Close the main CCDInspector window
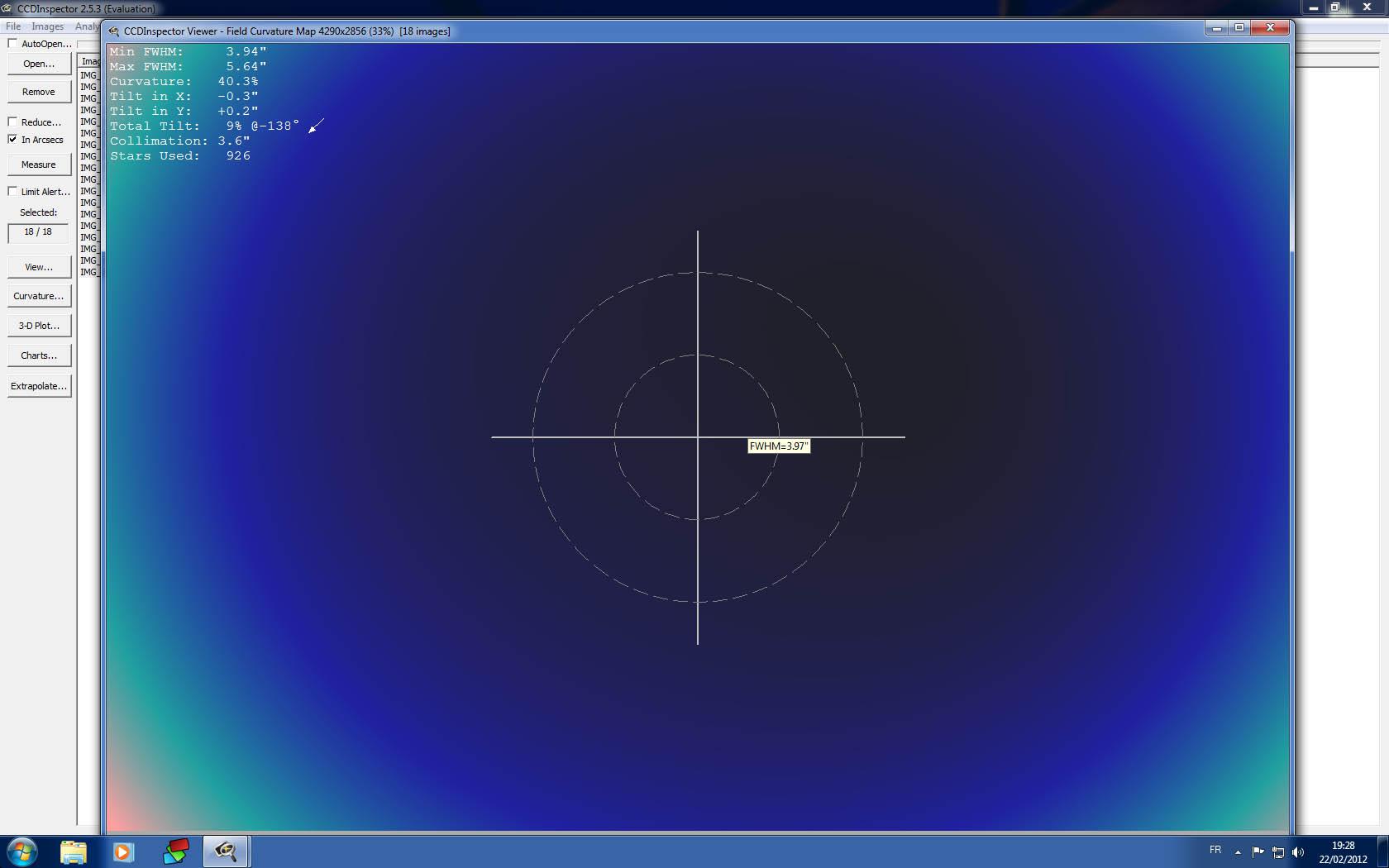The width and height of the screenshot is (1389, 868). coord(1367,7)
